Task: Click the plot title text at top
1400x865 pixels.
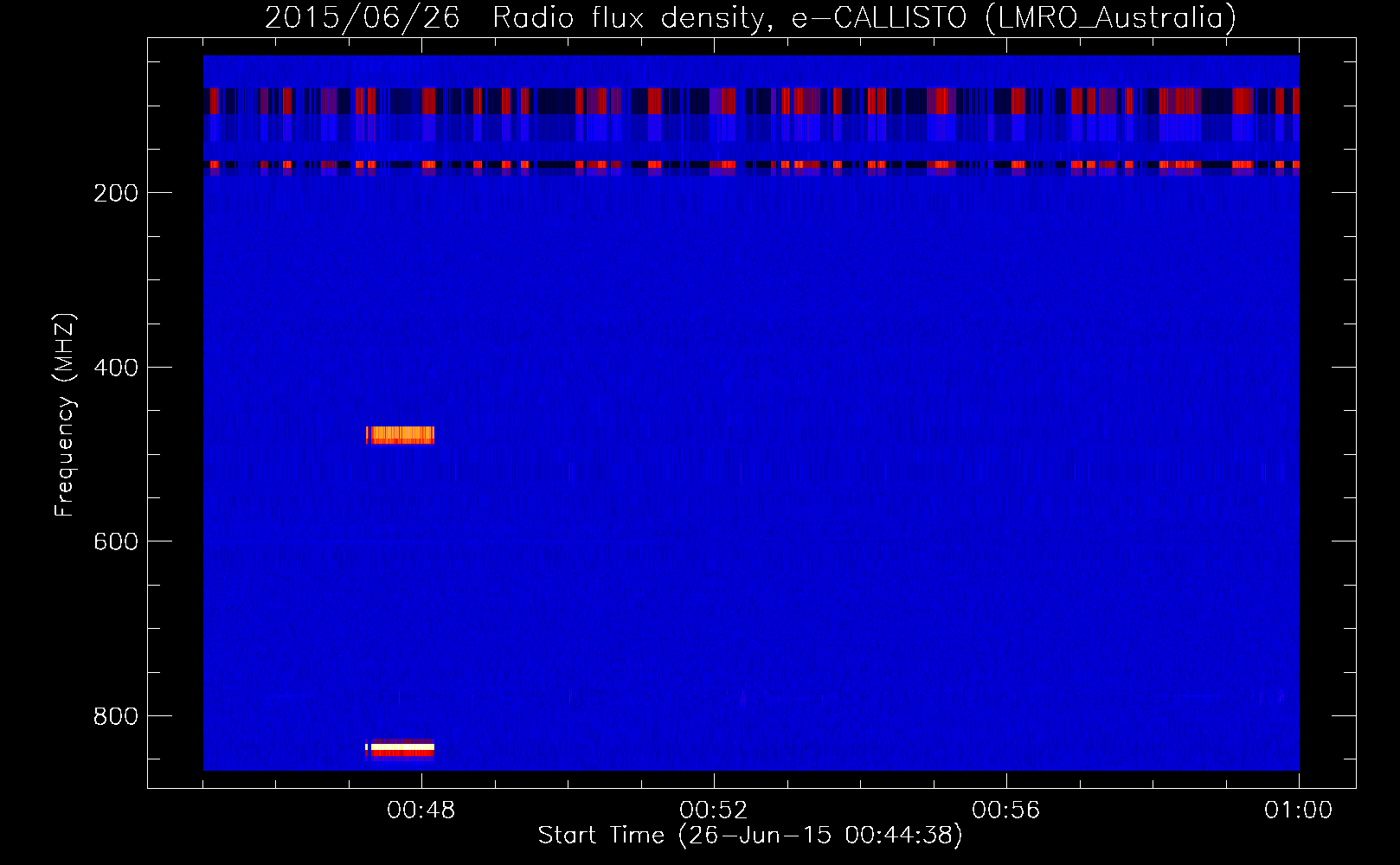Action: 750,17
